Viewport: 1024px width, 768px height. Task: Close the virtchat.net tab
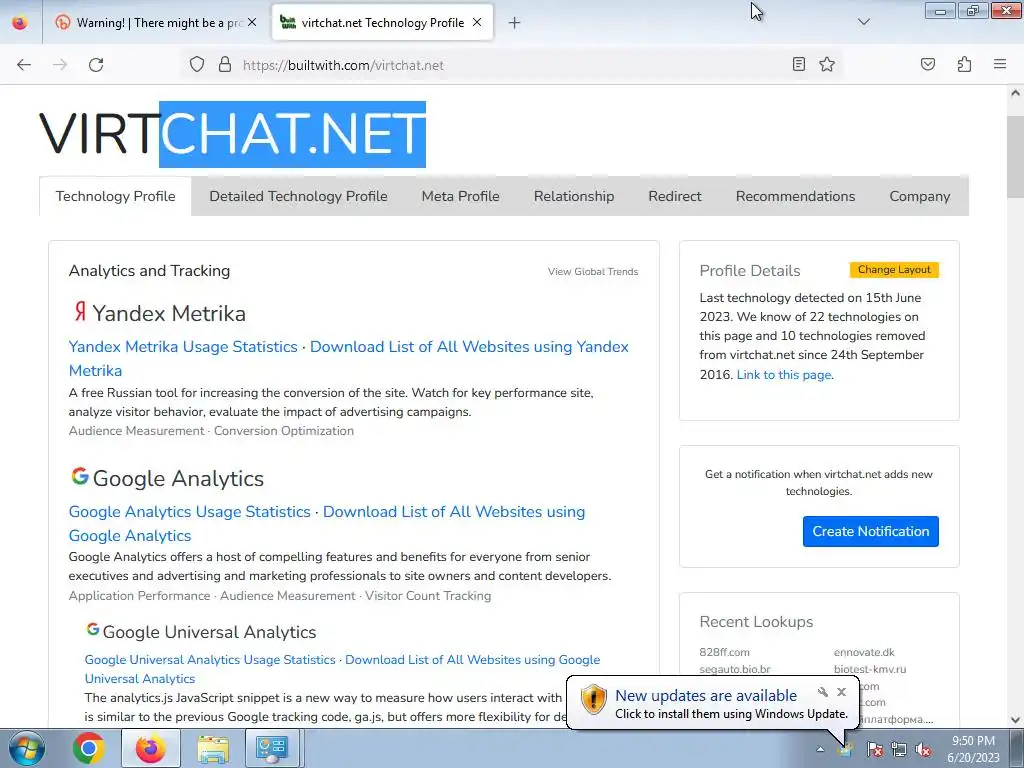477,22
